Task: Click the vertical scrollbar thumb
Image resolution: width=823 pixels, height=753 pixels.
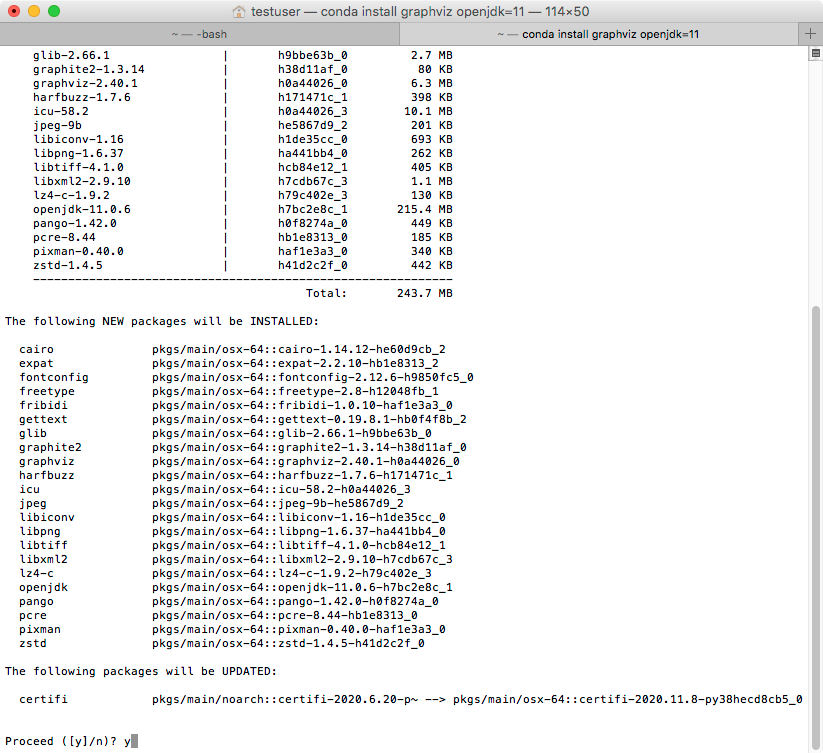Action: (816, 527)
